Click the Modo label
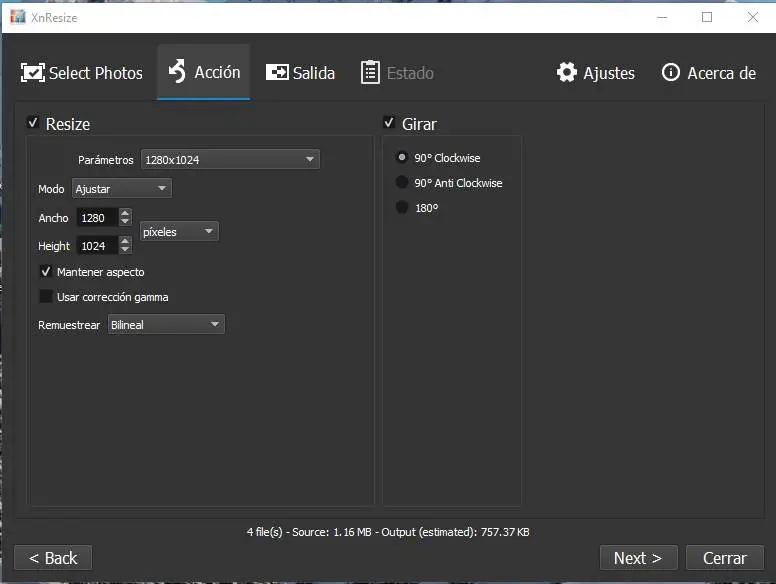This screenshot has height=584, width=776. click(51, 189)
